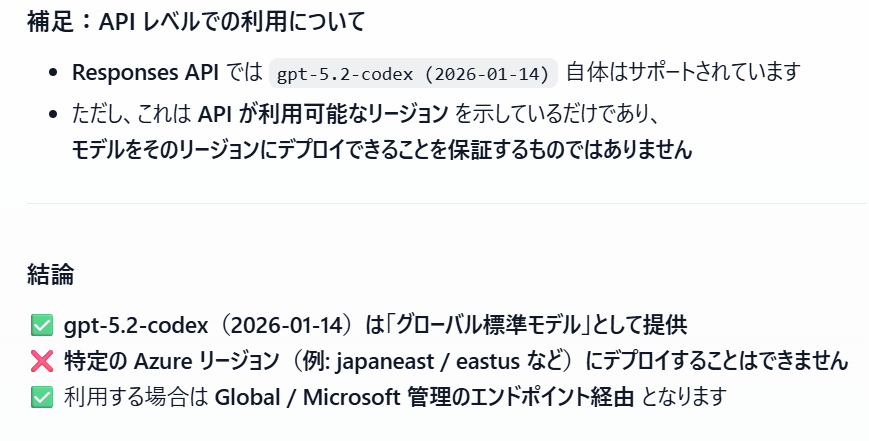Click the red cross mark icon
The image size is (869, 441).
[x=42, y=360]
